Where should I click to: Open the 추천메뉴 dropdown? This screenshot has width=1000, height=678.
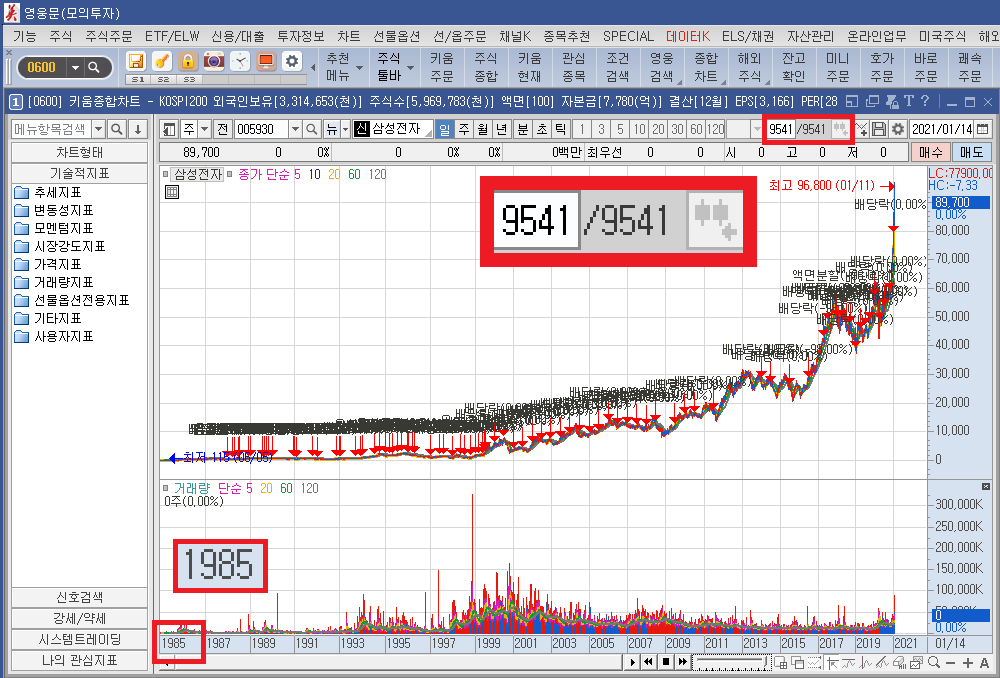360,68
